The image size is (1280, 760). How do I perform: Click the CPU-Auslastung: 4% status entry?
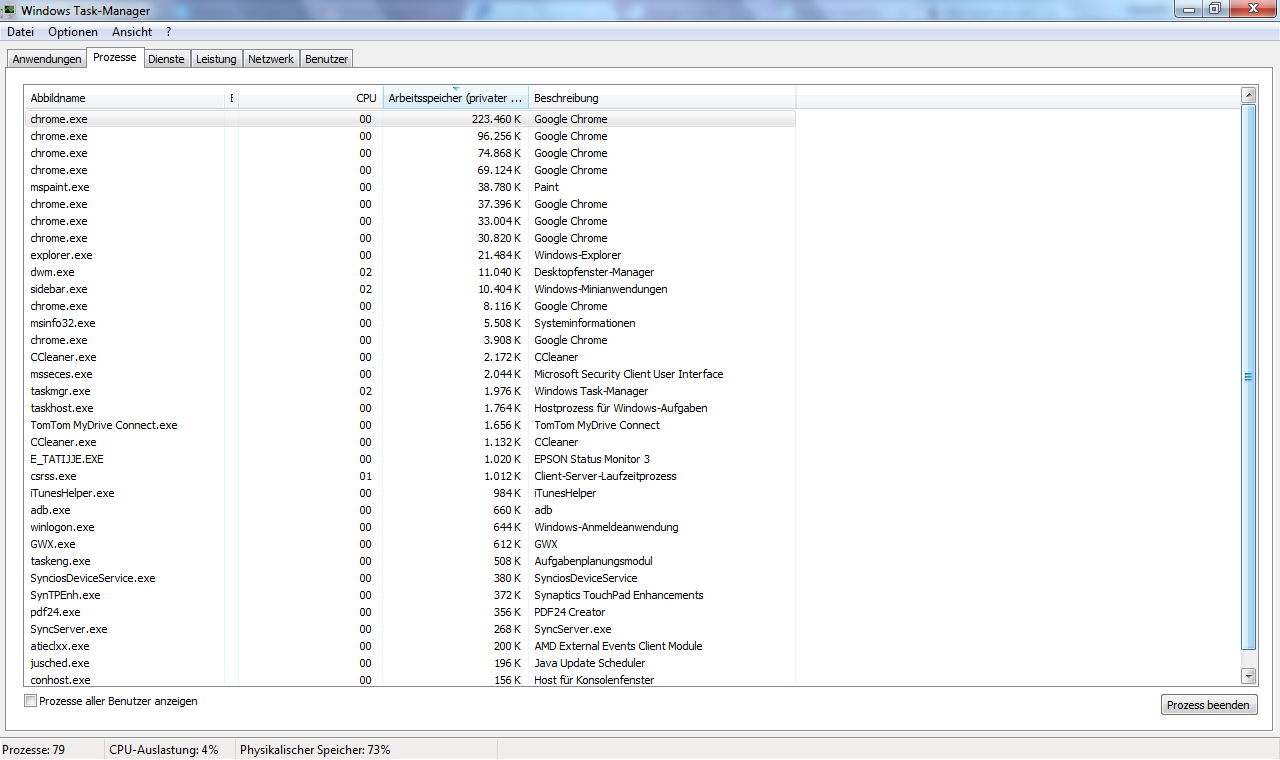point(164,749)
